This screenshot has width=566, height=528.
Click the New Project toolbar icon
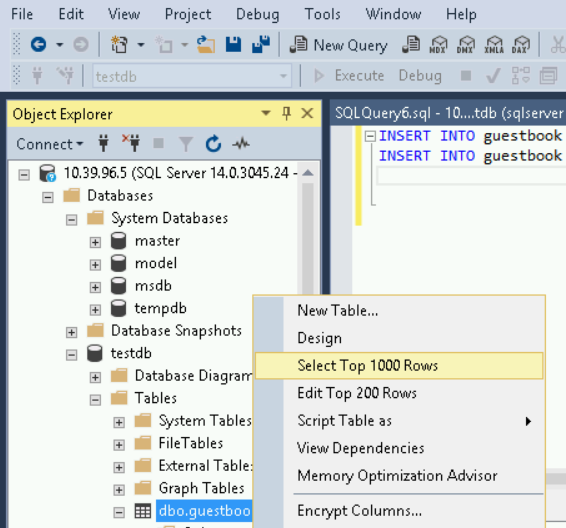point(119,45)
